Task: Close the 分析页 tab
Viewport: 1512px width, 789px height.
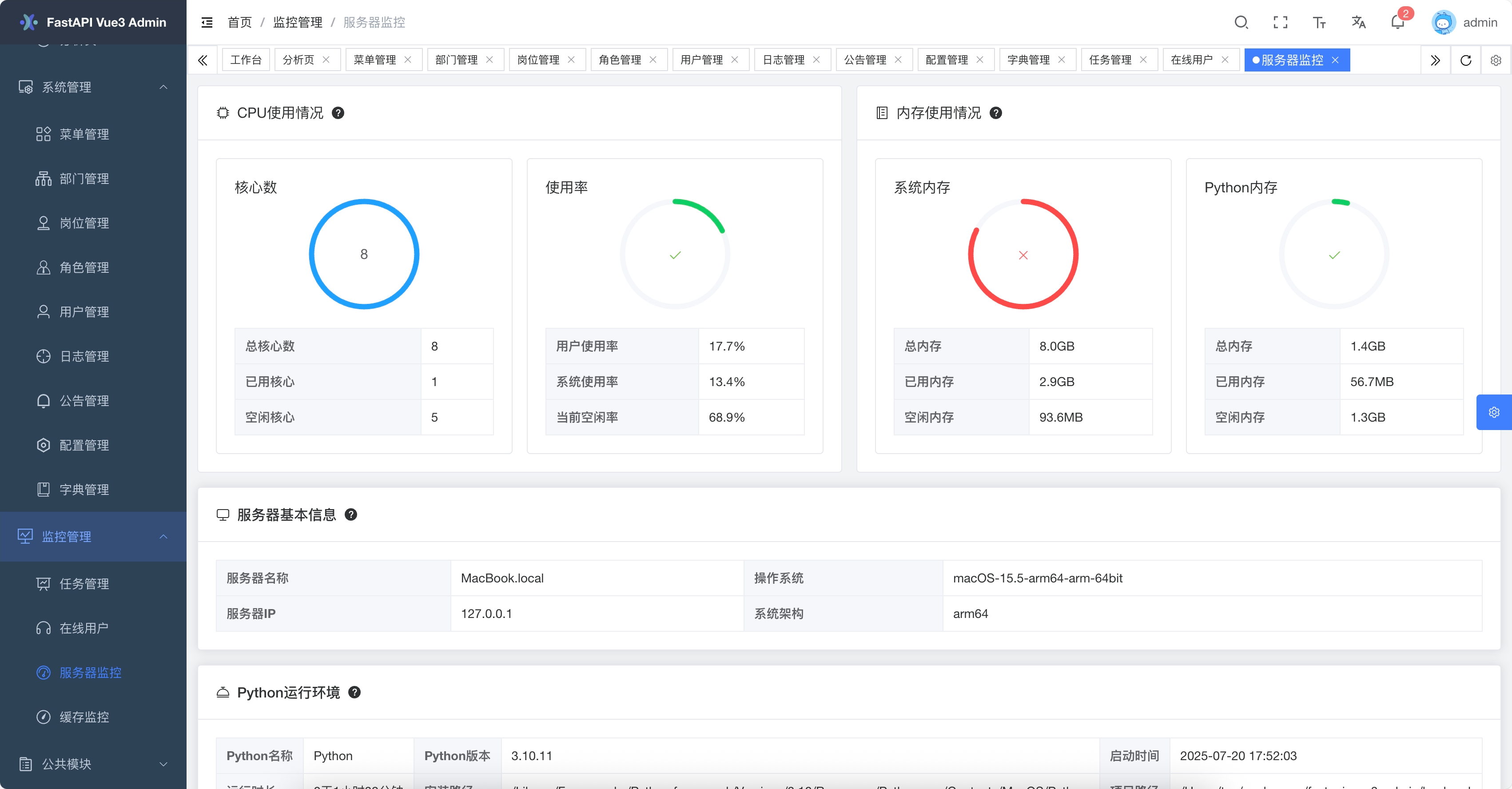Action: (x=326, y=60)
